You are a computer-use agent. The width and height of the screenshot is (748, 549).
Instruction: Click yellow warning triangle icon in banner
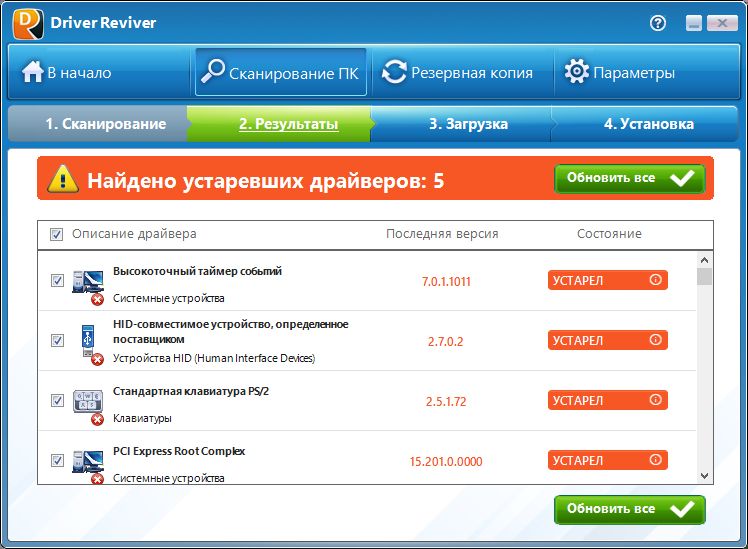click(63, 179)
